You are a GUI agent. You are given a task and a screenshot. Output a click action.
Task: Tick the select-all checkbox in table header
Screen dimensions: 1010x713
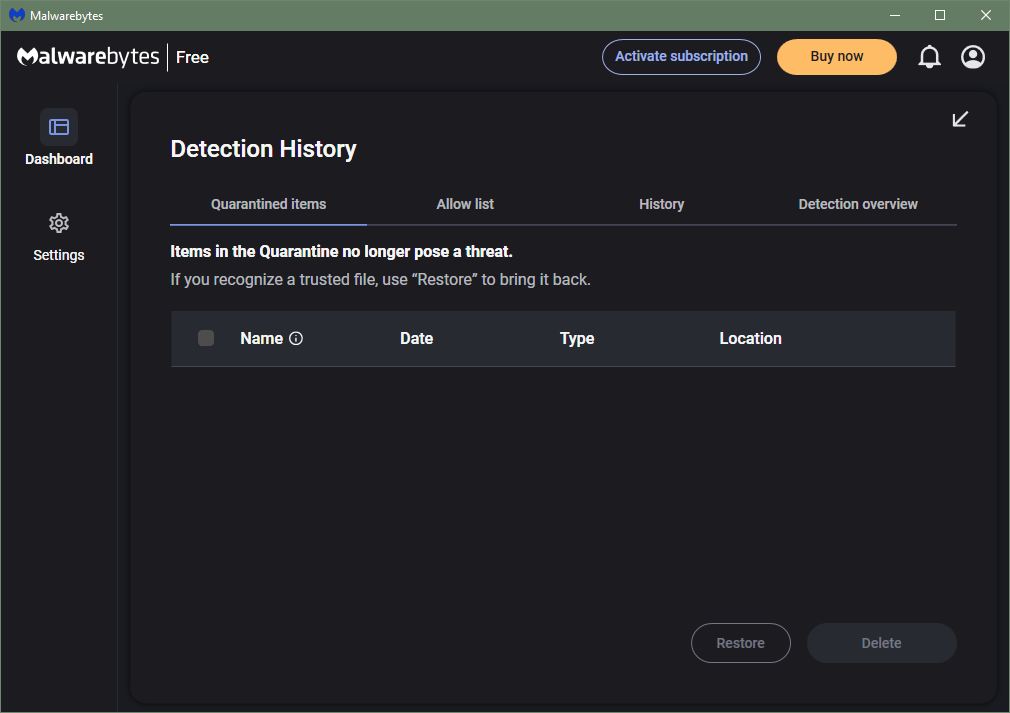[206, 338]
